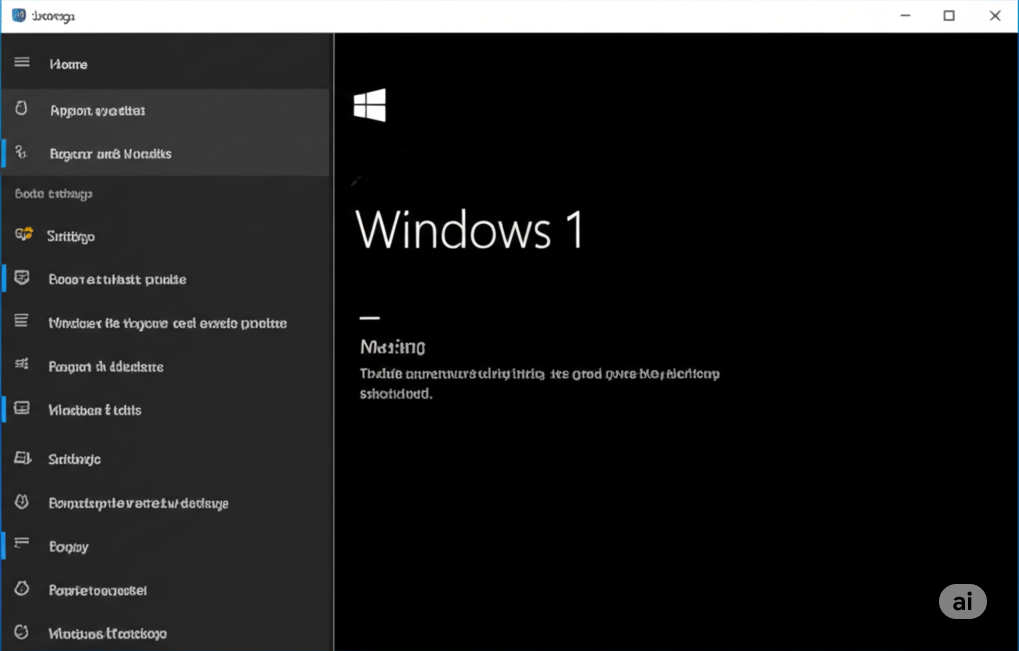Click the shield icon beside 'Booơrattıhstt ptınlte'
Screen dimensions: 1019x651
pyautogui.click(x=22, y=278)
